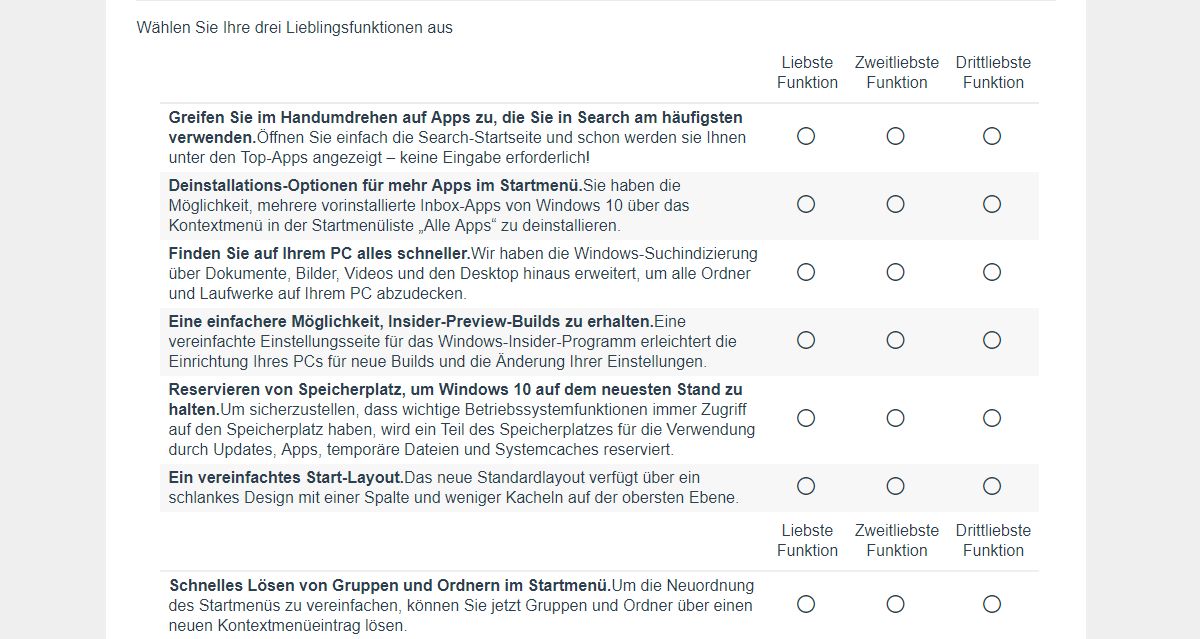Rate Insider-Preview-Builds as Drittliebste Funktion
The width and height of the screenshot is (1200, 639).
992,340
